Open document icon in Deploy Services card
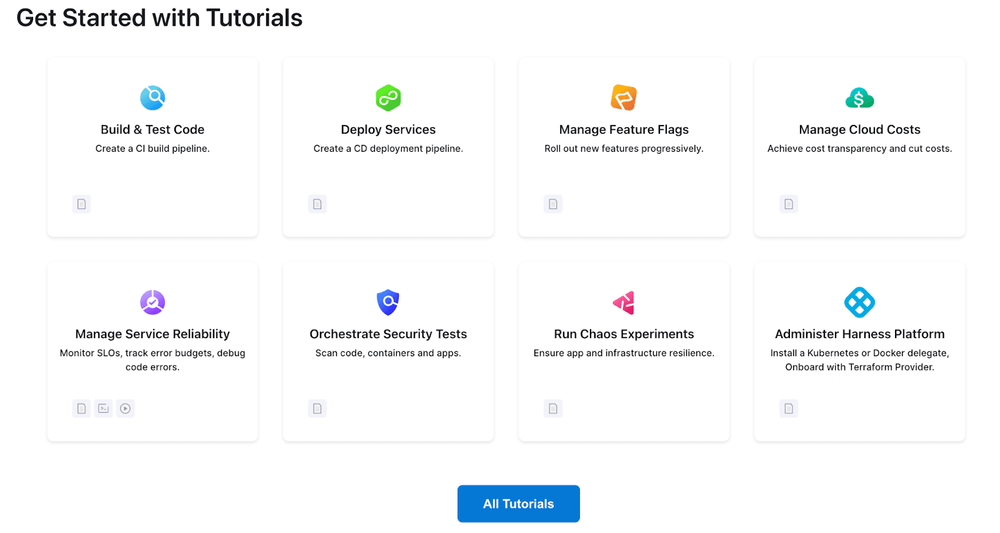This screenshot has width=1000, height=533. (x=317, y=204)
